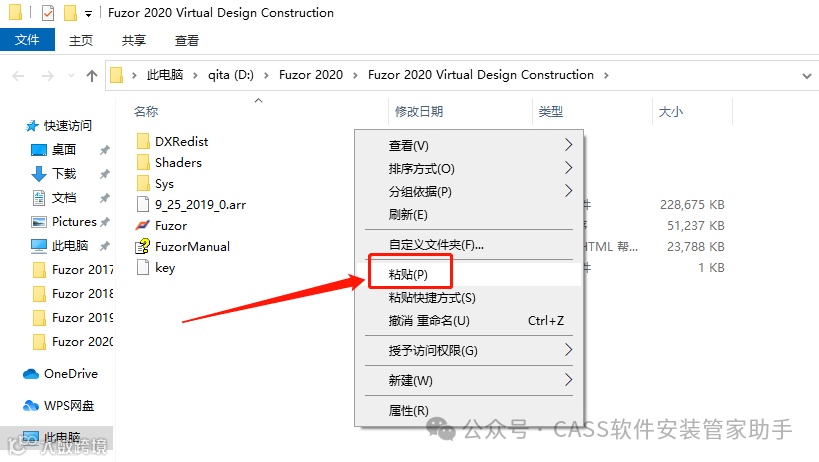Choose 撤消 重命名(U) menu entry
The width and height of the screenshot is (819, 462).
(x=469, y=321)
